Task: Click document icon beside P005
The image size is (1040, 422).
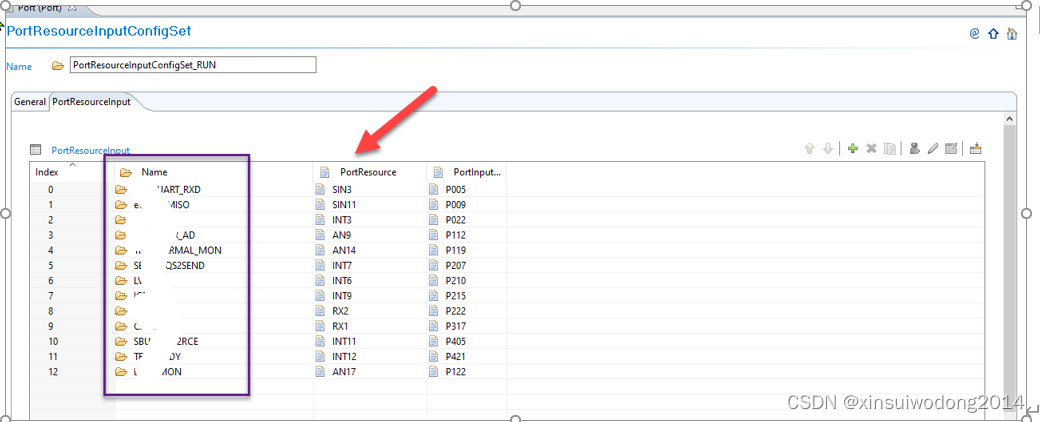Action: [x=434, y=190]
